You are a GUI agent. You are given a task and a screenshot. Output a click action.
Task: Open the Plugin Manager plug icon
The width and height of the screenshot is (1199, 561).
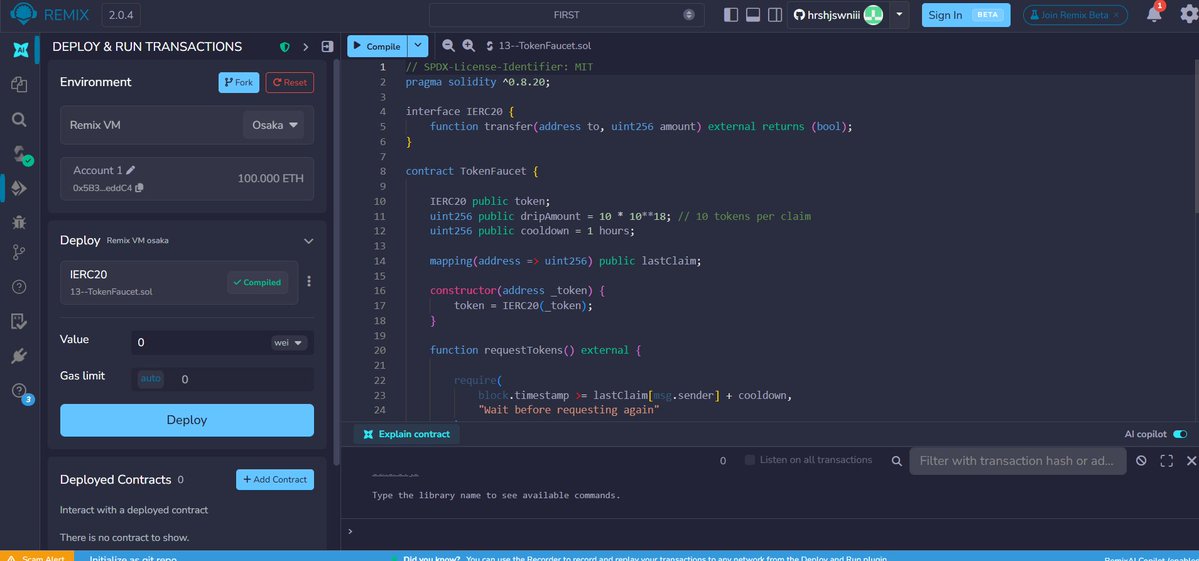click(19, 356)
